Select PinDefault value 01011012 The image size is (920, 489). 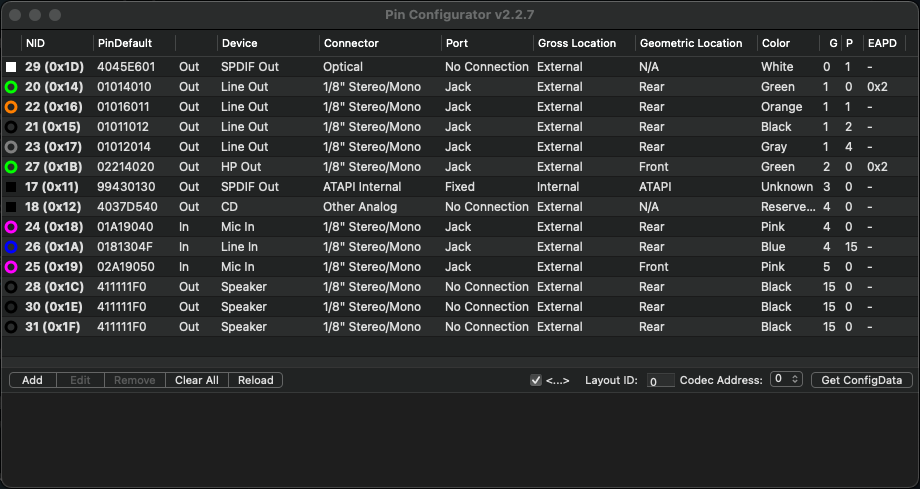pyautogui.click(x=123, y=127)
